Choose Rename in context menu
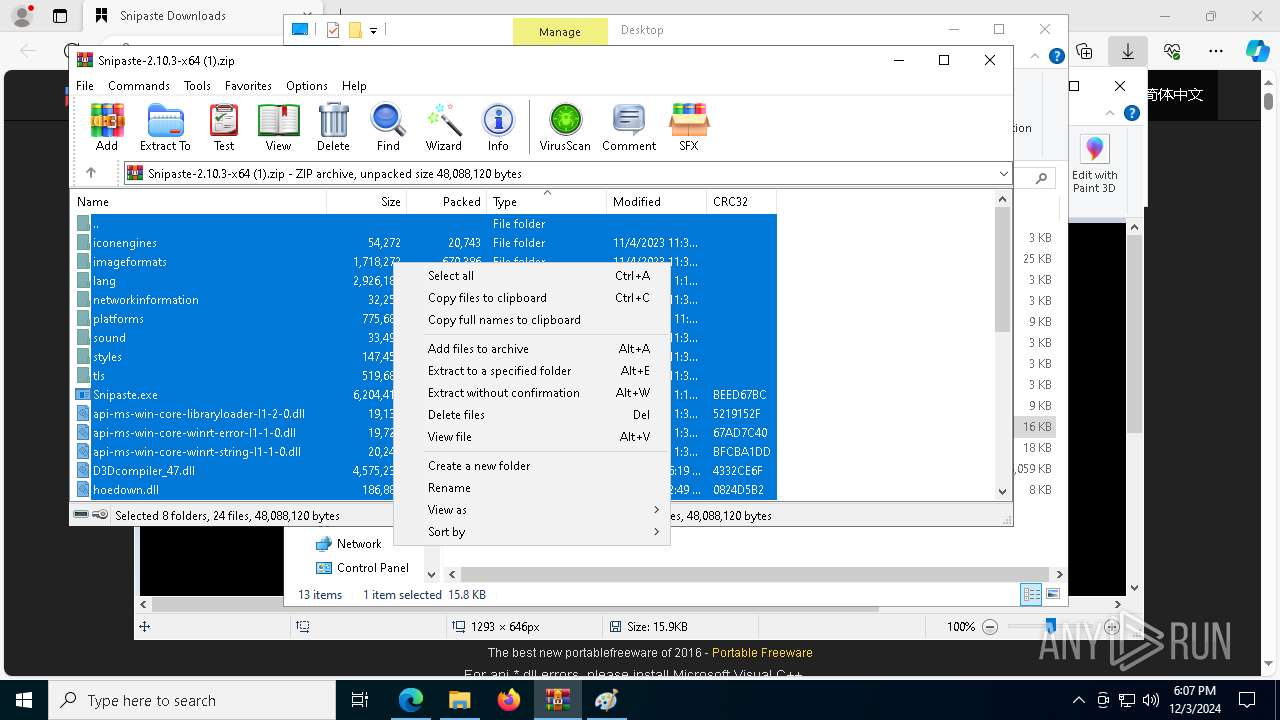The image size is (1280, 720). [x=532, y=488]
